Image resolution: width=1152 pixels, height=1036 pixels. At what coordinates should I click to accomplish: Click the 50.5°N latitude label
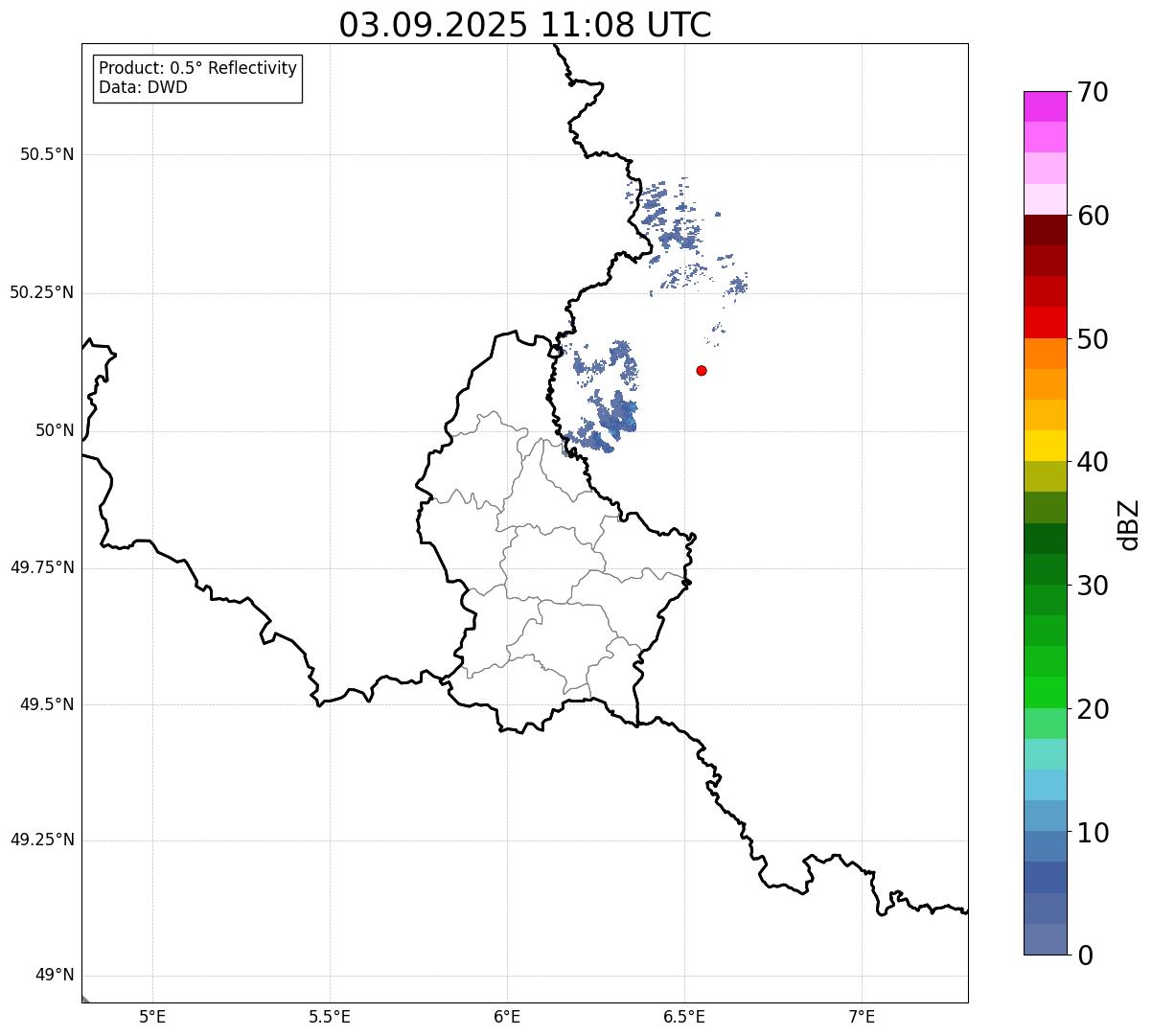point(47,154)
